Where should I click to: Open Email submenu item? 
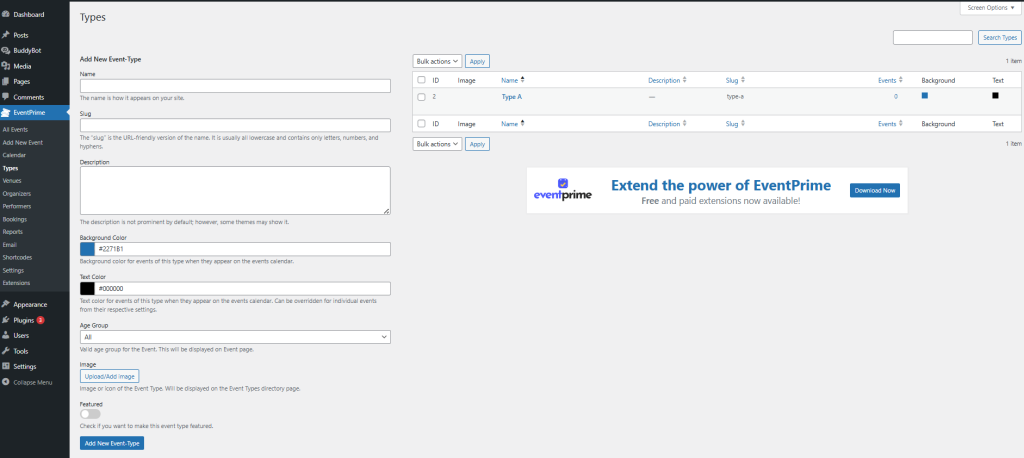10,244
